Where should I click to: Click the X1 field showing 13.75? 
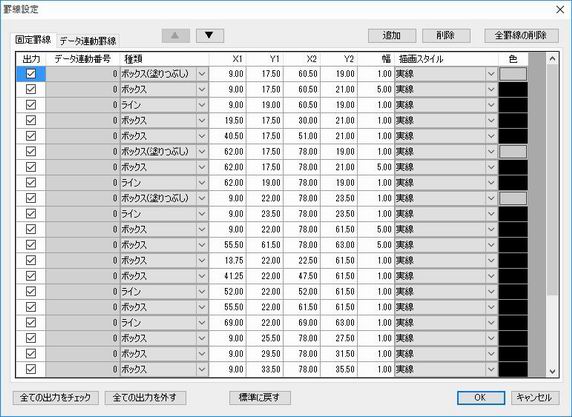coord(228,260)
